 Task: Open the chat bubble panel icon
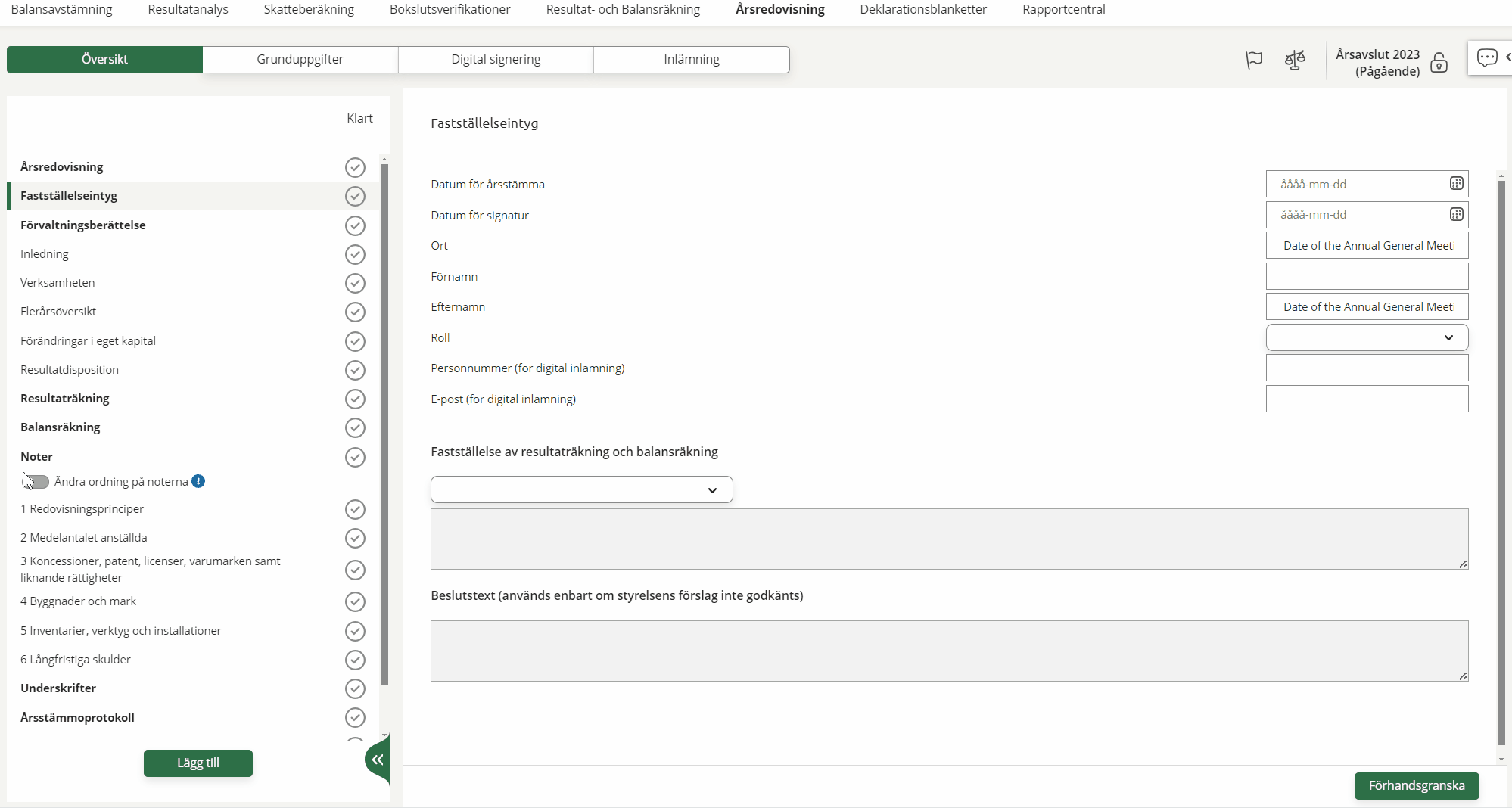tap(1486, 57)
